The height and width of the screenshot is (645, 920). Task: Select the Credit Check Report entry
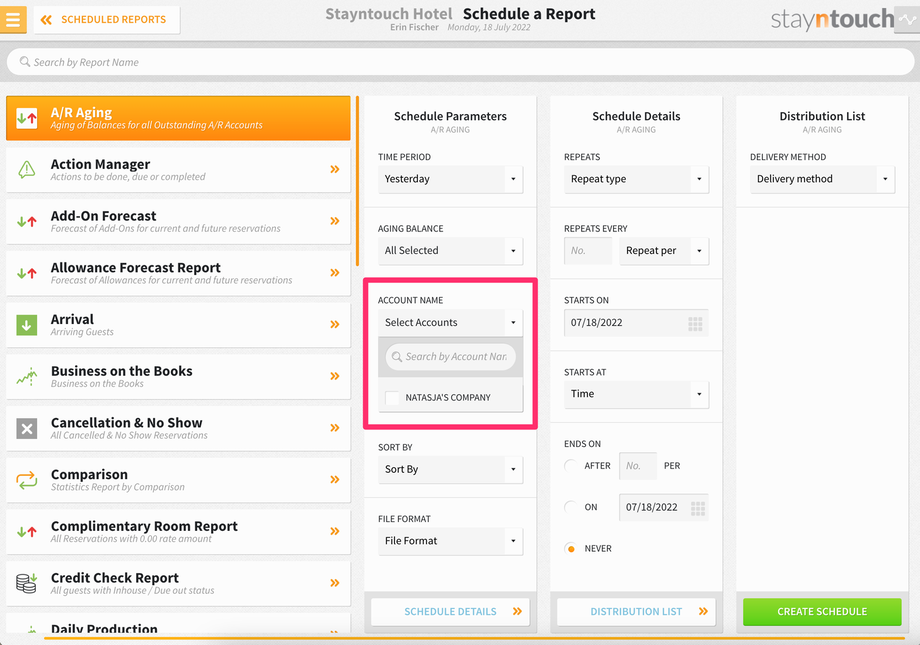pos(178,583)
